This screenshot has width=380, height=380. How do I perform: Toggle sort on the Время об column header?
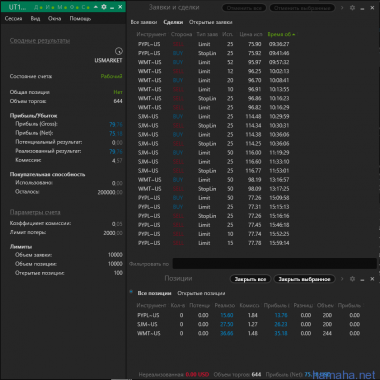281,34
